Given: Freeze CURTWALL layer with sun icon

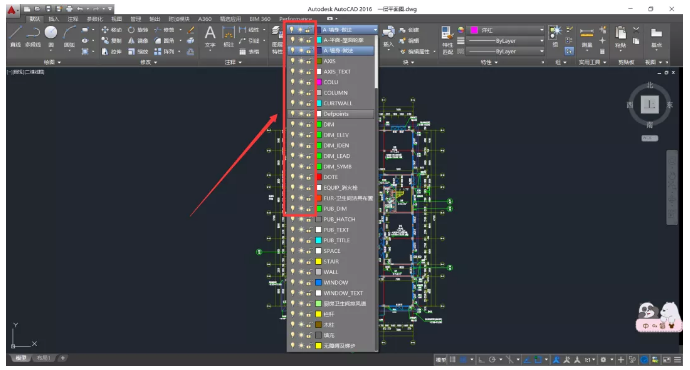Looking at the screenshot, I should tap(301, 103).
